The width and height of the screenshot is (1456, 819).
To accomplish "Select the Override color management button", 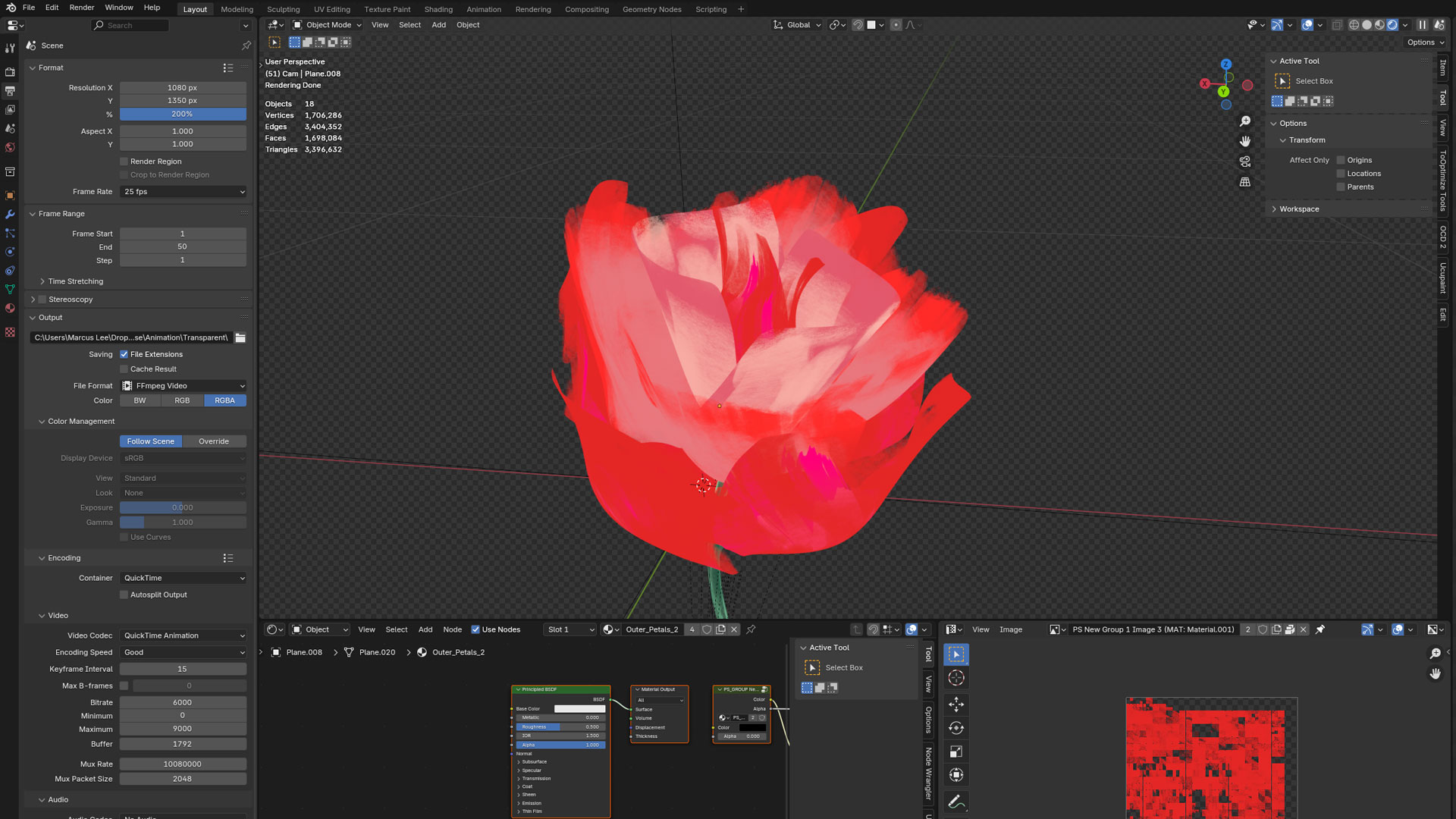I will 214,441.
